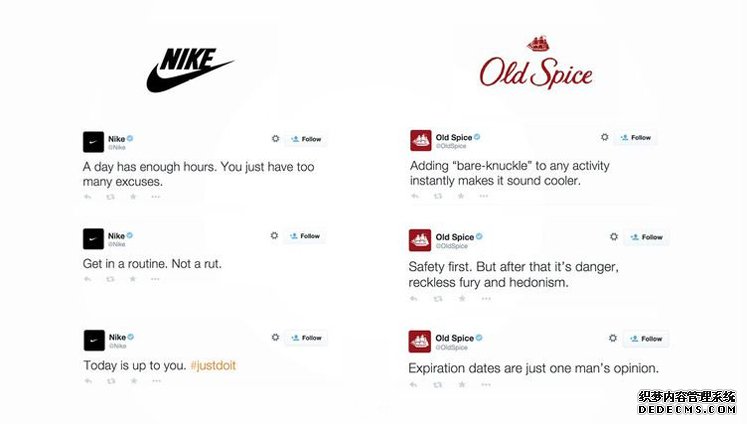This screenshot has height=424, width=747.
Task: Favorite Nike's 'Today is up to you' tweet
Action: (x=134, y=381)
